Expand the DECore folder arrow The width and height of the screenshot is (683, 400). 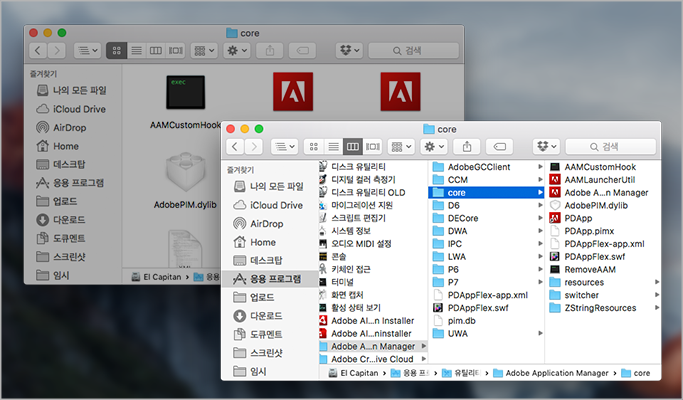(540, 218)
